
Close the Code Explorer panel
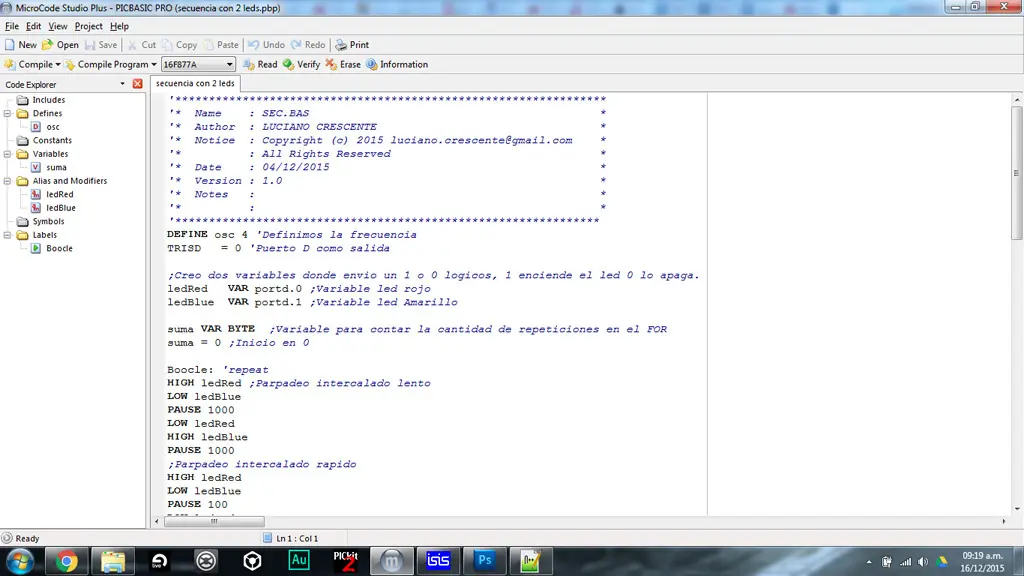tap(137, 84)
